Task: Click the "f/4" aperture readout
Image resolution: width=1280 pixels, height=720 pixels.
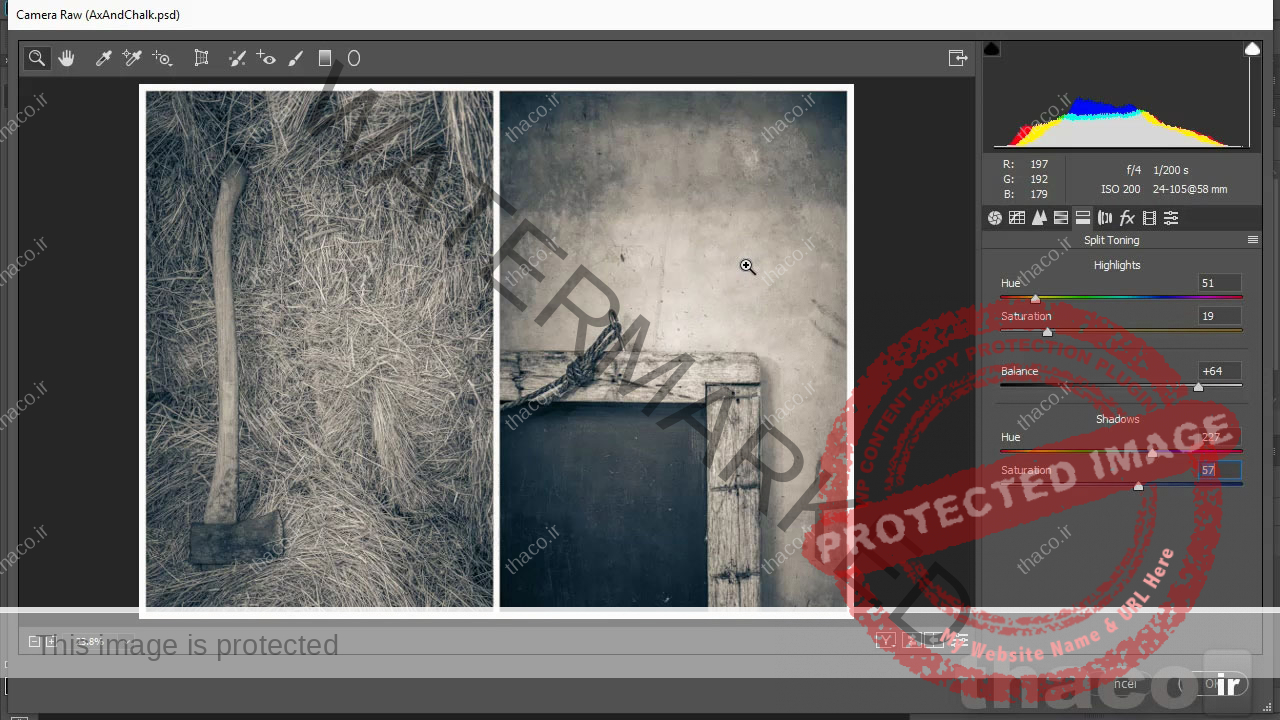Action: (1133, 170)
